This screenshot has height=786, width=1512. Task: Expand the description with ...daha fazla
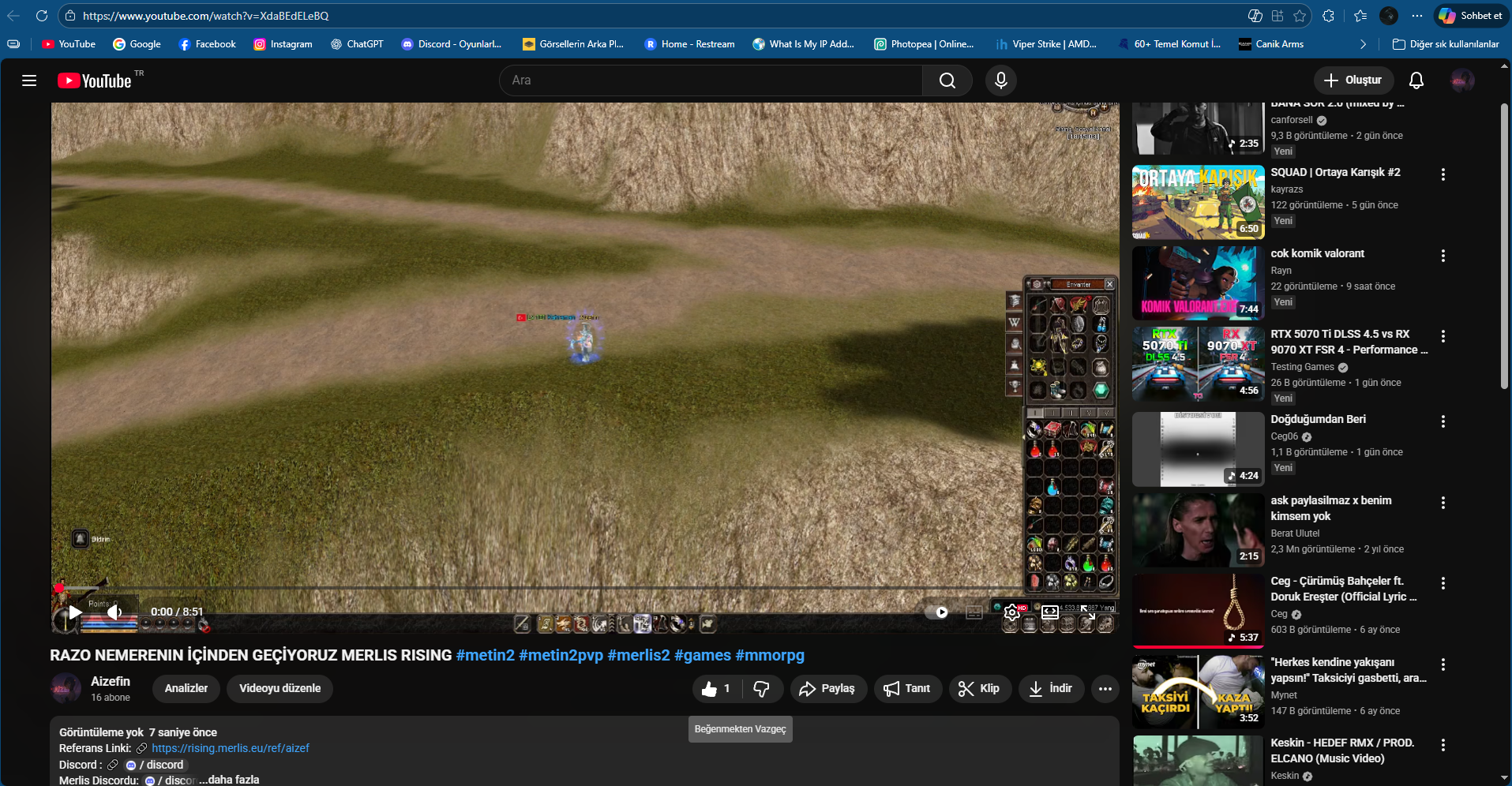229,780
